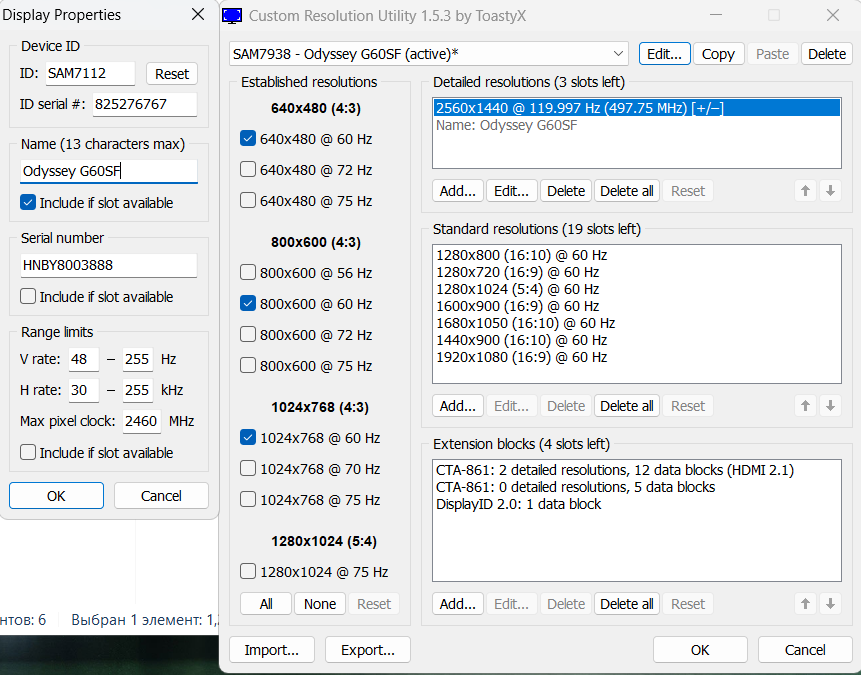Enable 640x480 @ 72 Hz resolution
The height and width of the screenshot is (675, 861).
click(248, 169)
